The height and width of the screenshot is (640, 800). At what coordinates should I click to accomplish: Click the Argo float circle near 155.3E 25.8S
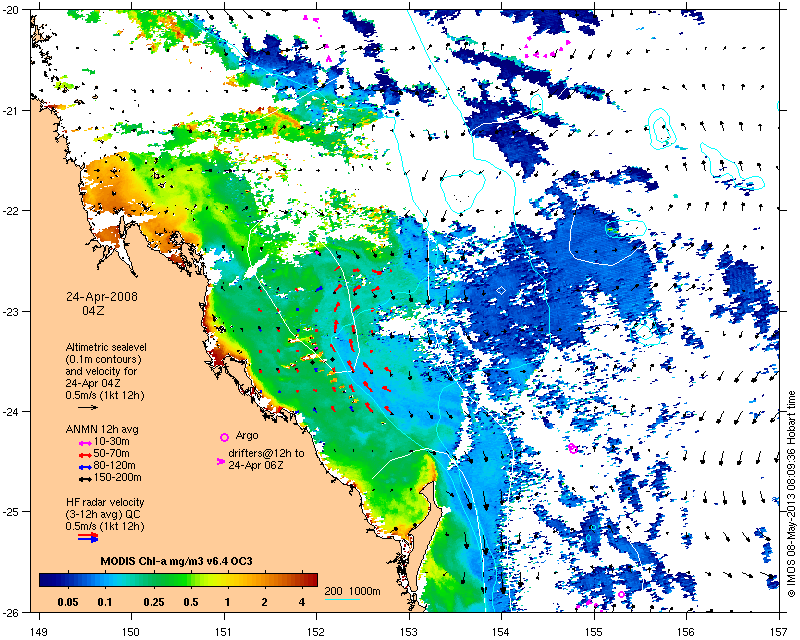[621, 595]
